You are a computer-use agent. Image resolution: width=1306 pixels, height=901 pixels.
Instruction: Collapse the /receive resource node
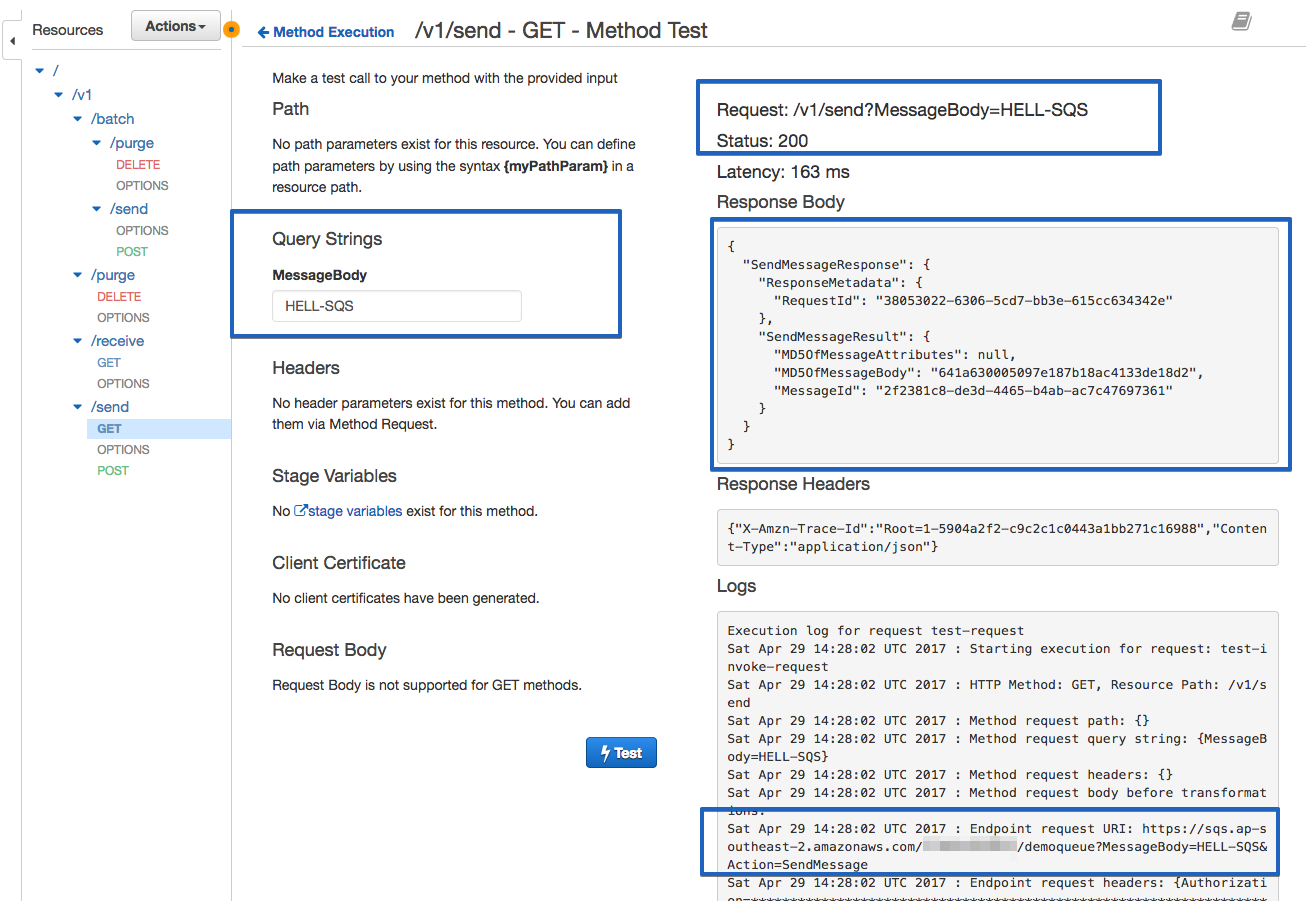[x=78, y=341]
